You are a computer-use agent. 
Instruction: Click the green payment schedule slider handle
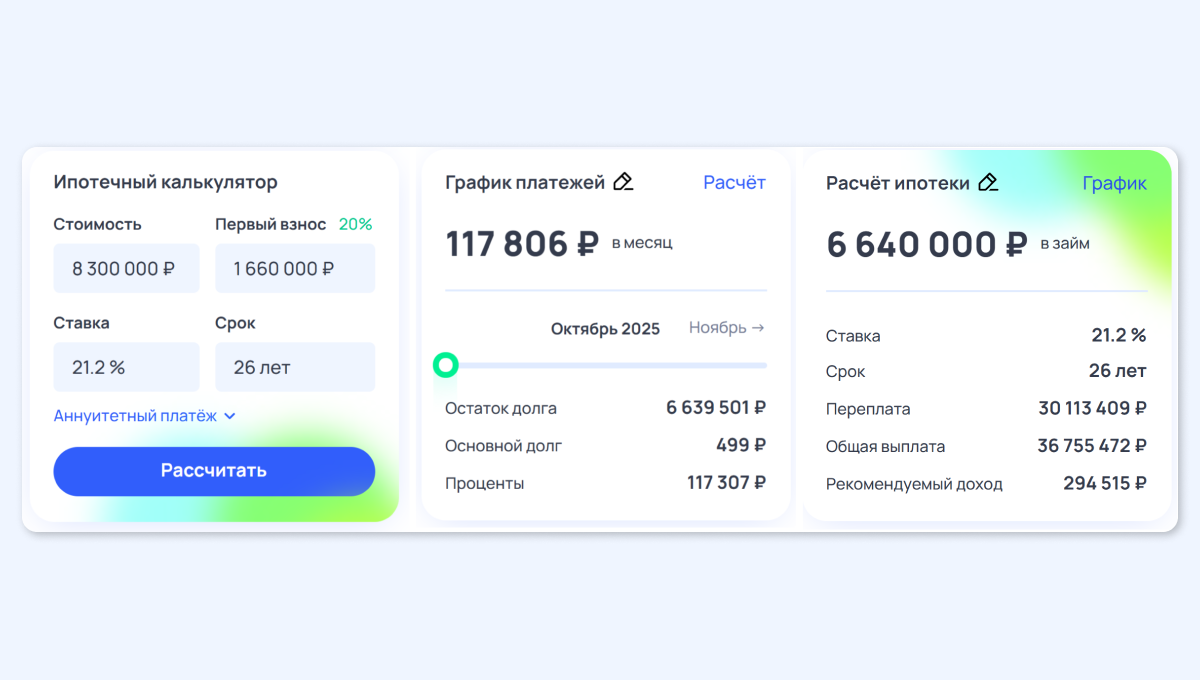point(446,365)
